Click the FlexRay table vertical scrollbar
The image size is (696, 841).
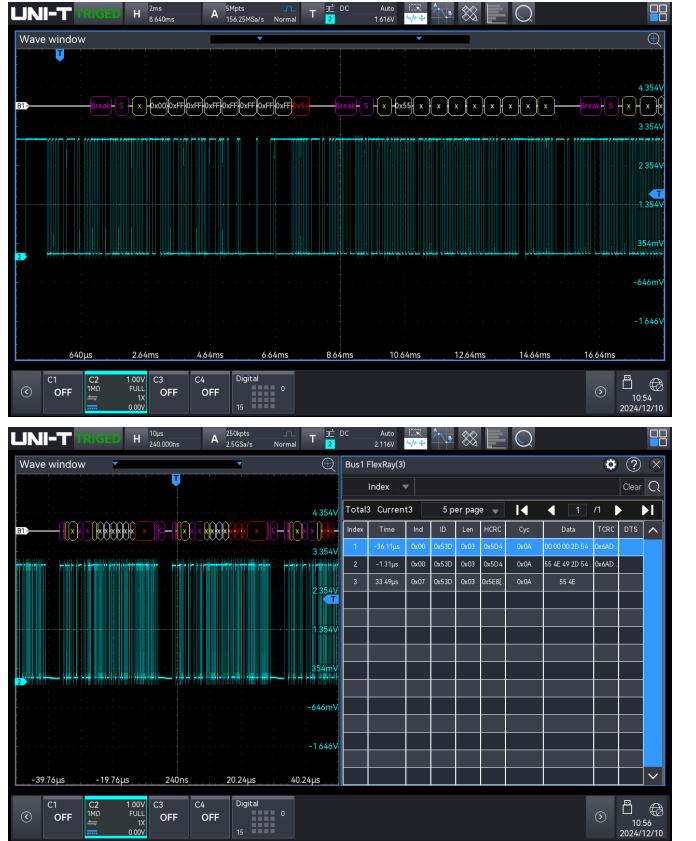pos(653,650)
